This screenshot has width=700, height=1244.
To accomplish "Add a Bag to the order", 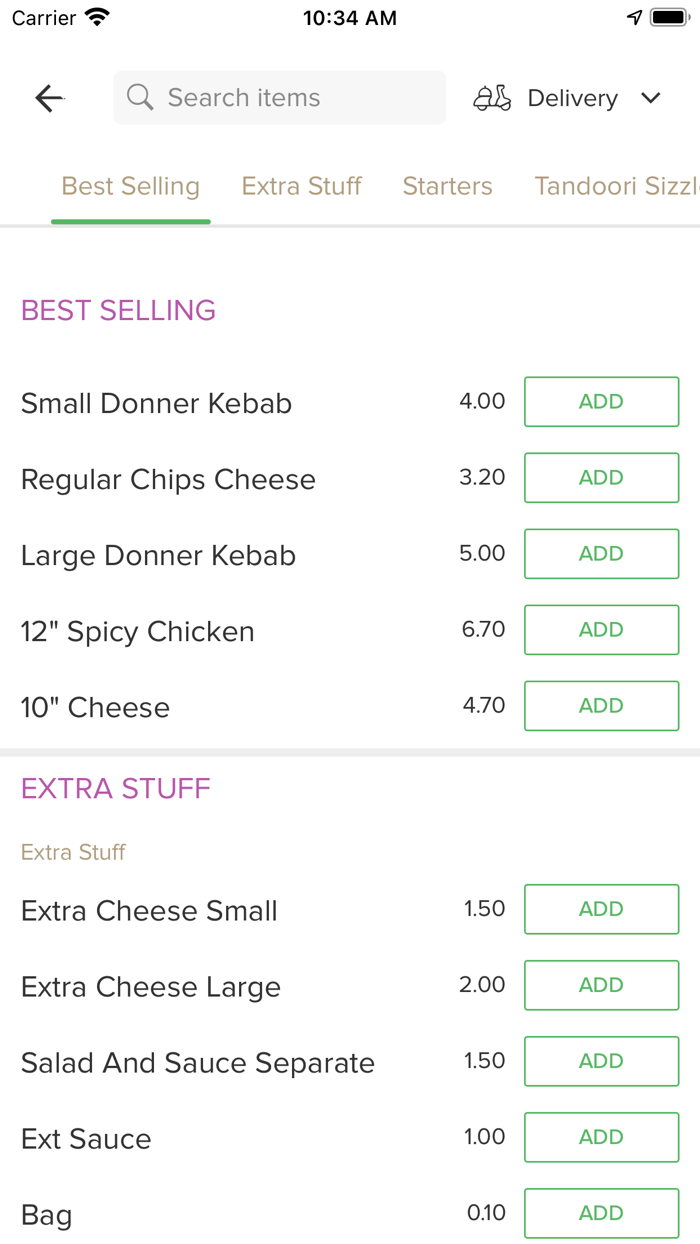I will [x=601, y=1213].
